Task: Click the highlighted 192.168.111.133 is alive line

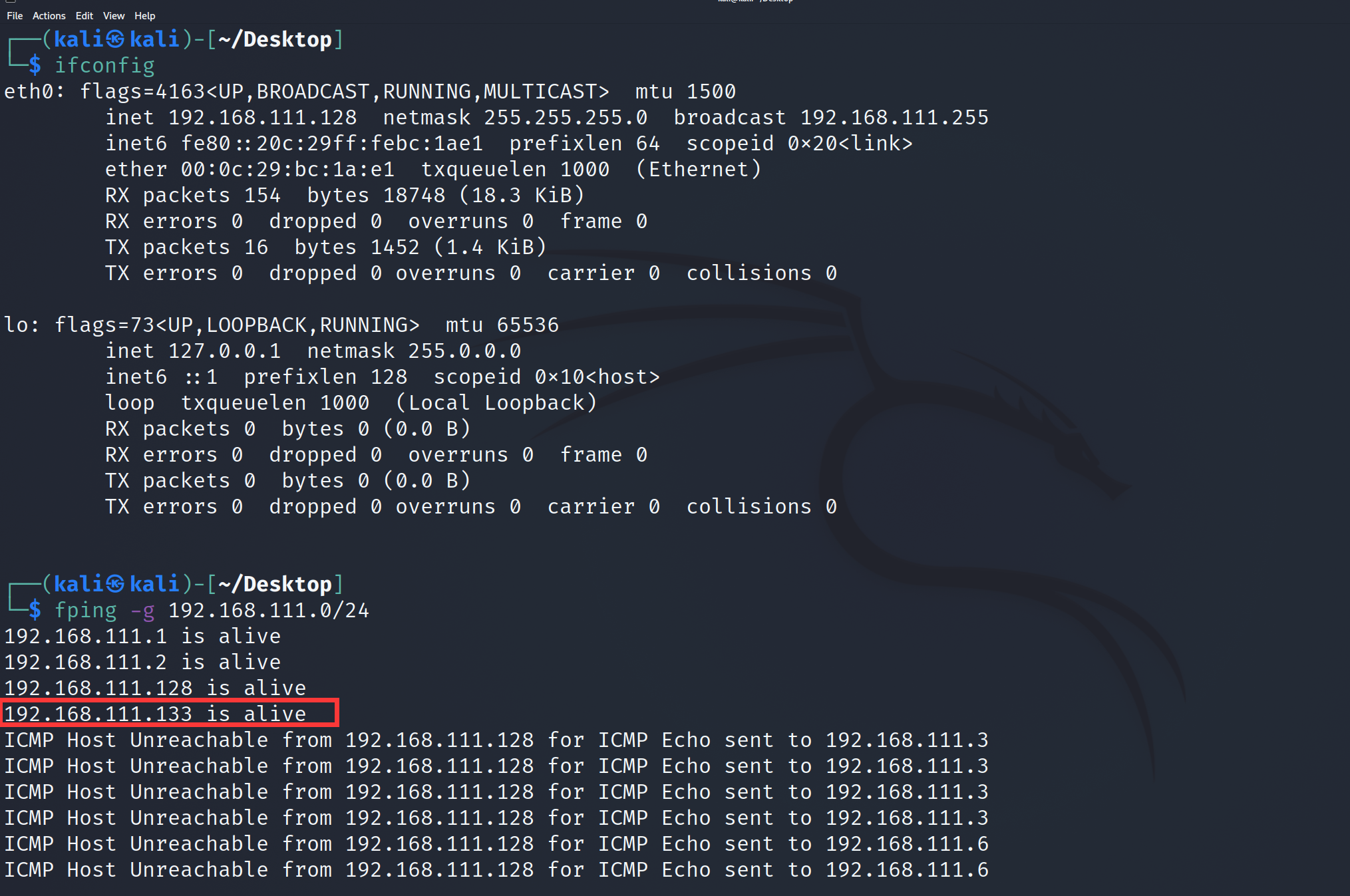Action: pyautogui.click(x=171, y=713)
